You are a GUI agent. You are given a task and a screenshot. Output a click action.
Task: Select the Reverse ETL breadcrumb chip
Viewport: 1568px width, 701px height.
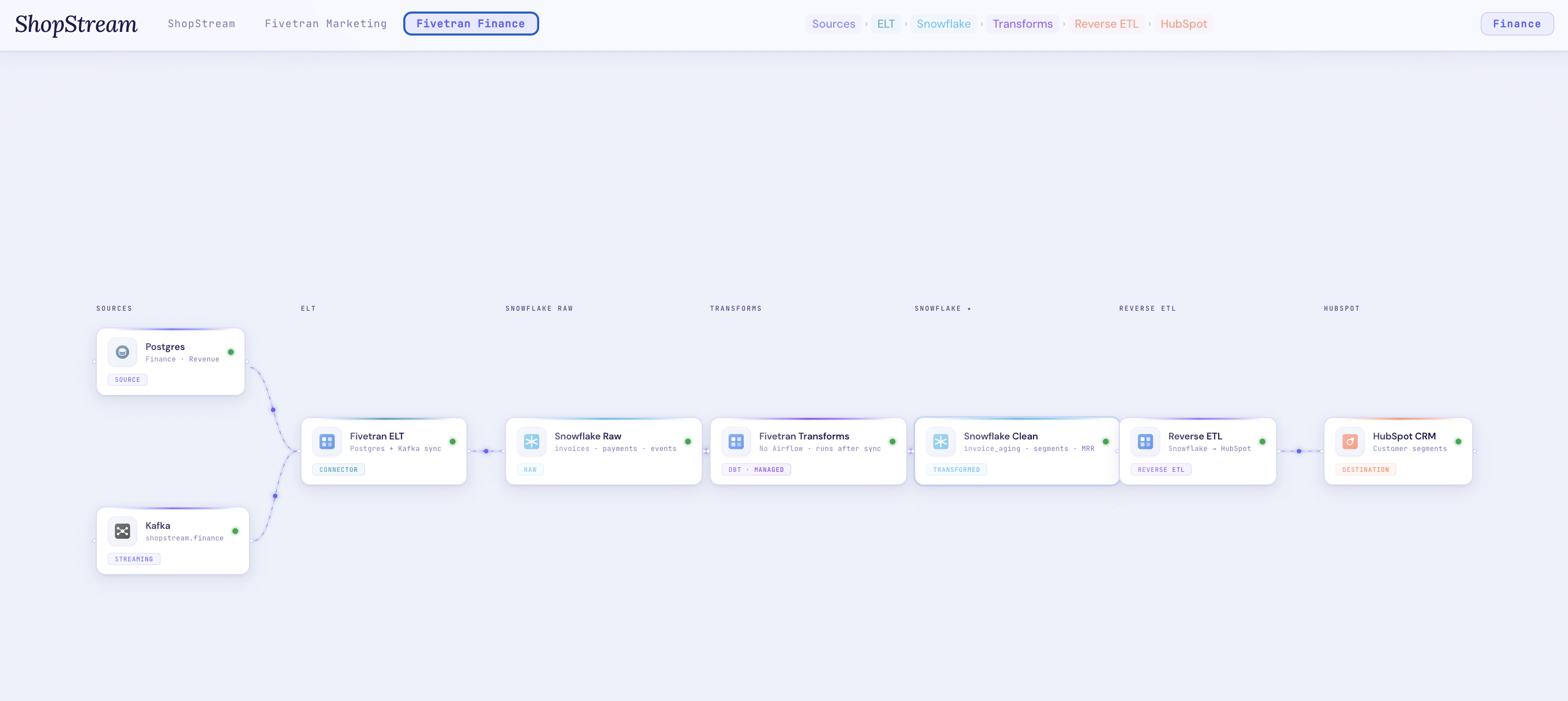click(x=1106, y=24)
